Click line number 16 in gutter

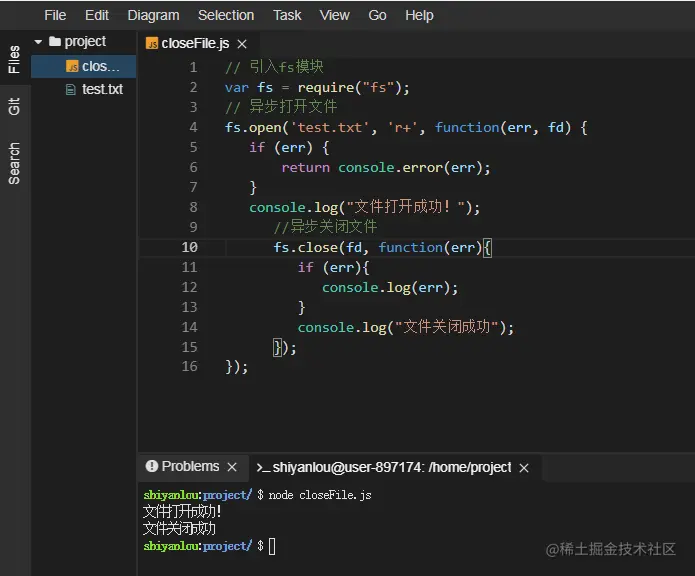189,366
